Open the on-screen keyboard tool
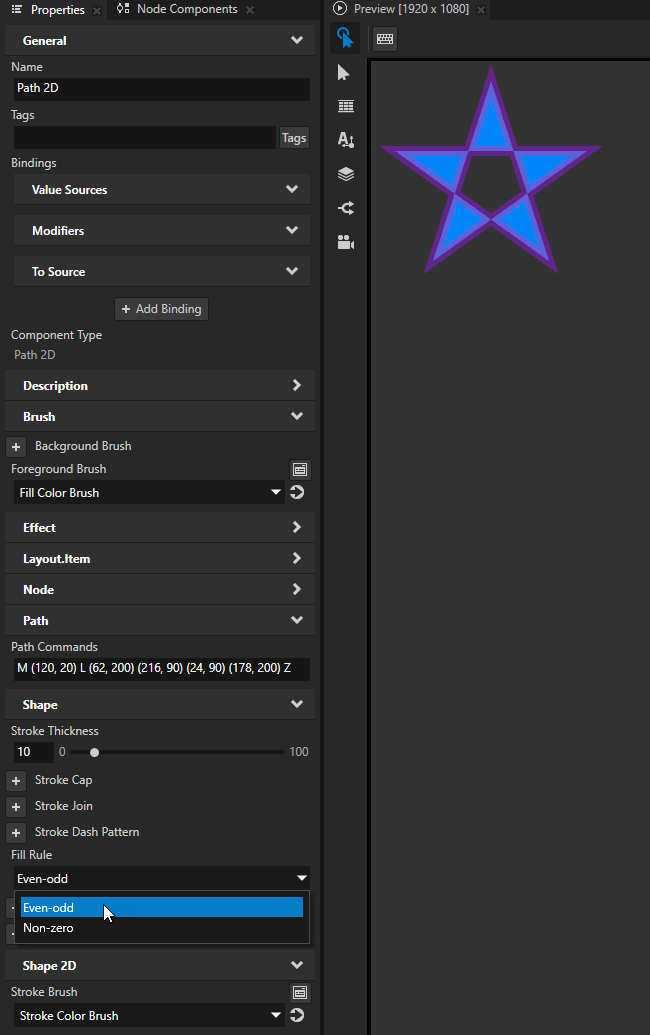This screenshot has width=650, height=1035. pyautogui.click(x=385, y=39)
